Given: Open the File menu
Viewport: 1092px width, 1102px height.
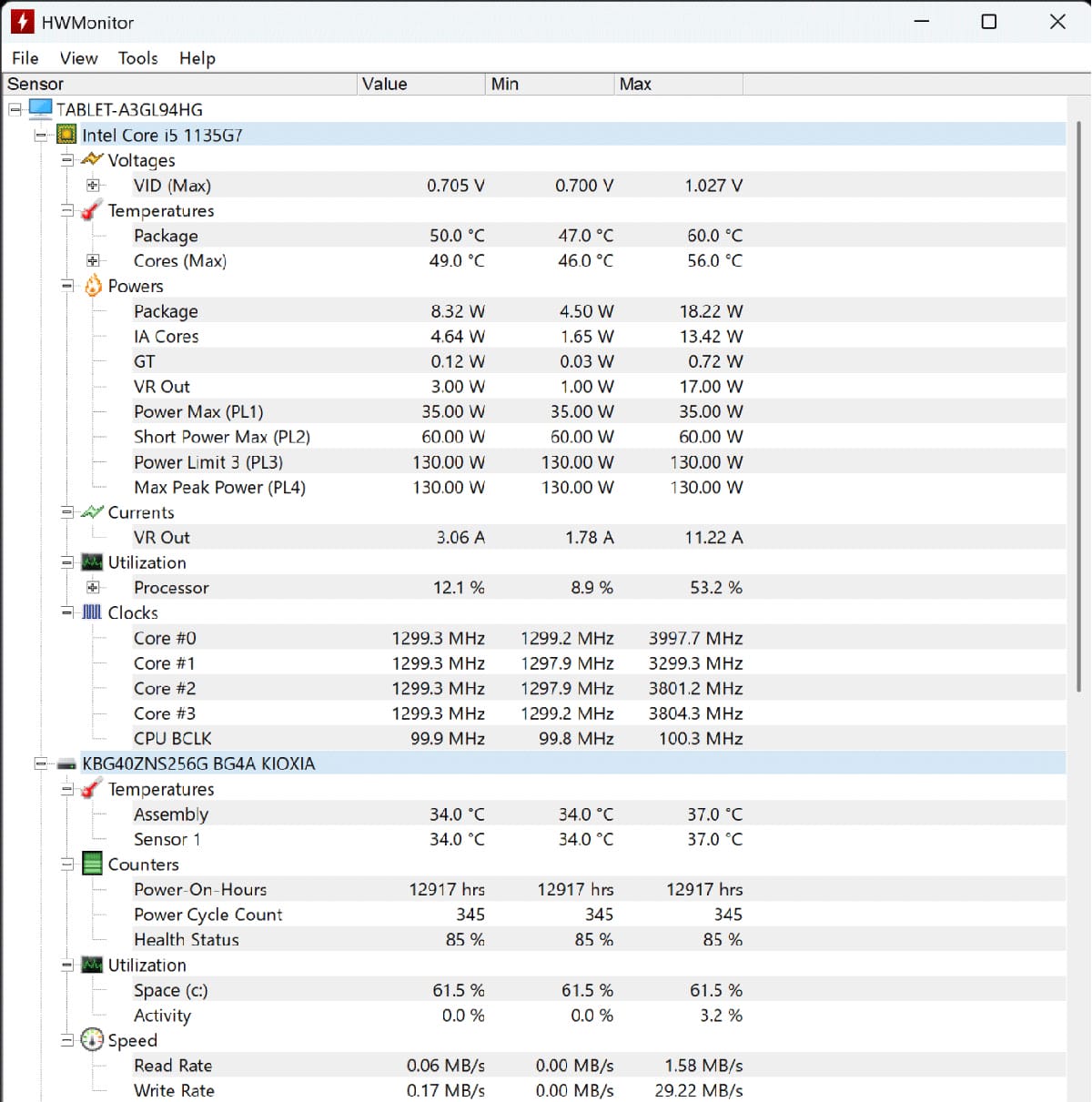Looking at the screenshot, I should (25, 58).
